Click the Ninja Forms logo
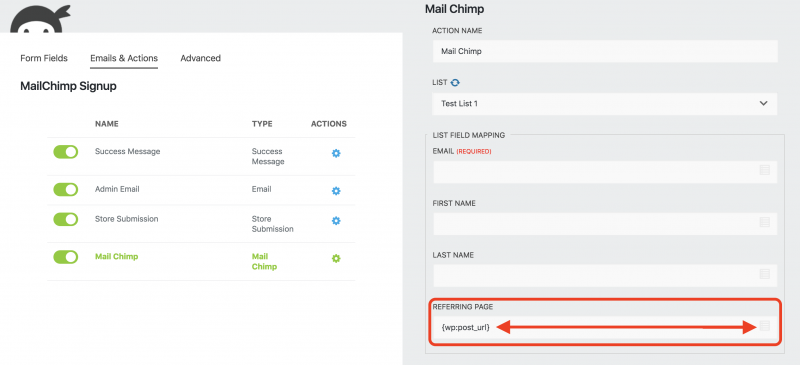 40,19
